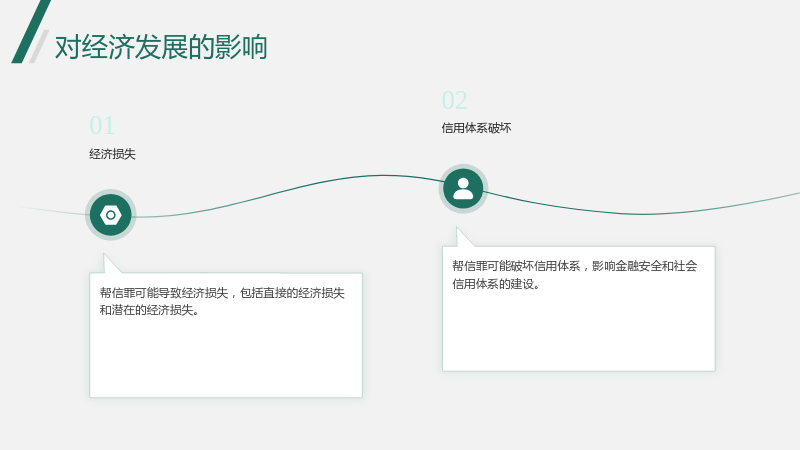Image resolution: width=800 pixels, height=450 pixels.
Task: Click the number 01 label
Action: (x=102, y=126)
